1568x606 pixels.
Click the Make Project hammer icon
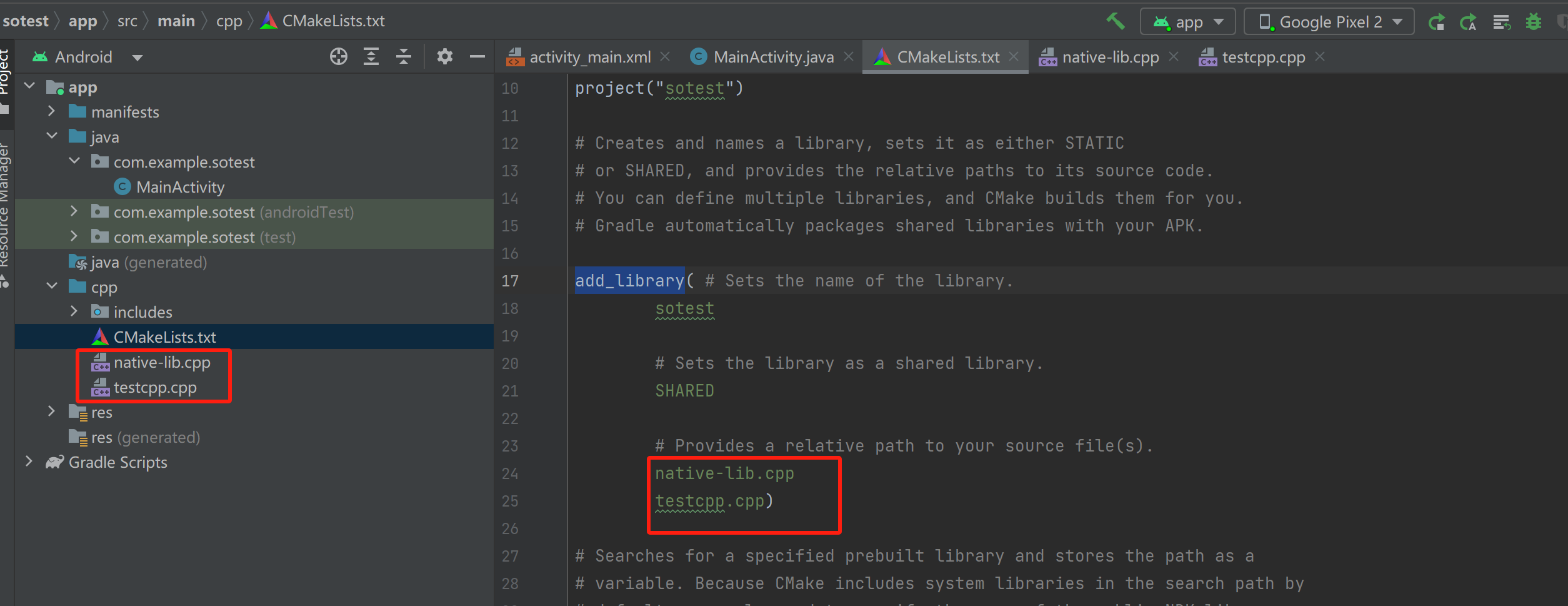pos(1115,21)
